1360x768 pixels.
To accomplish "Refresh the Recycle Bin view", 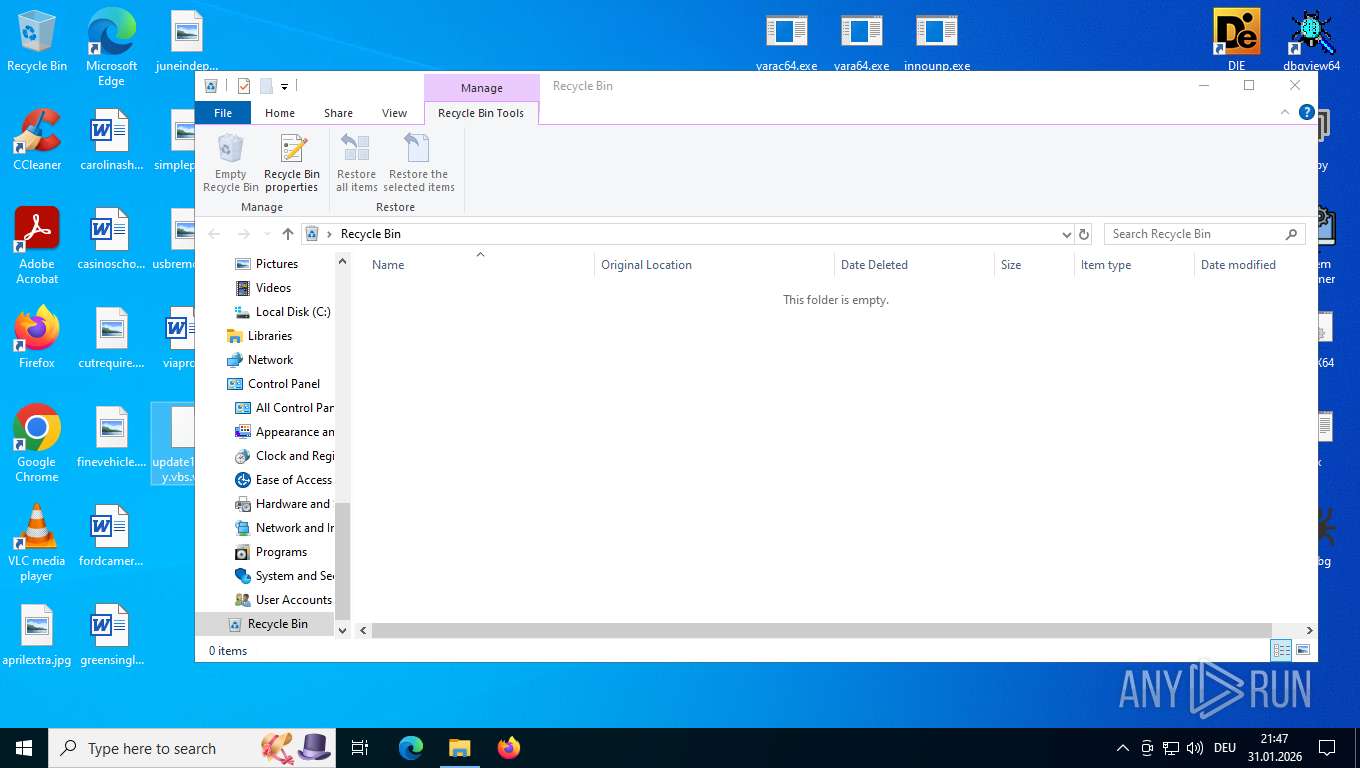I will point(1084,234).
